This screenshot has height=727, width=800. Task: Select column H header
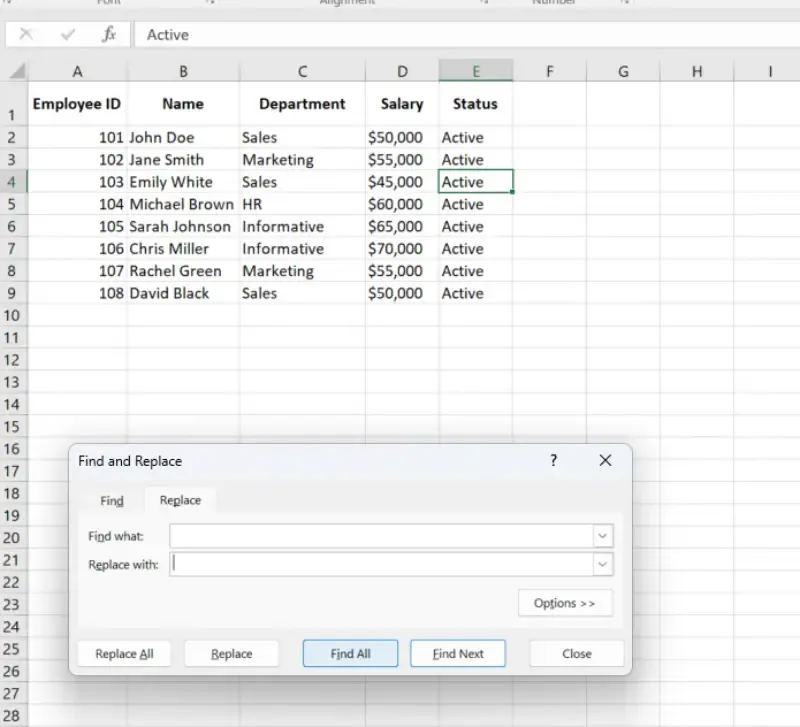[x=697, y=71]
